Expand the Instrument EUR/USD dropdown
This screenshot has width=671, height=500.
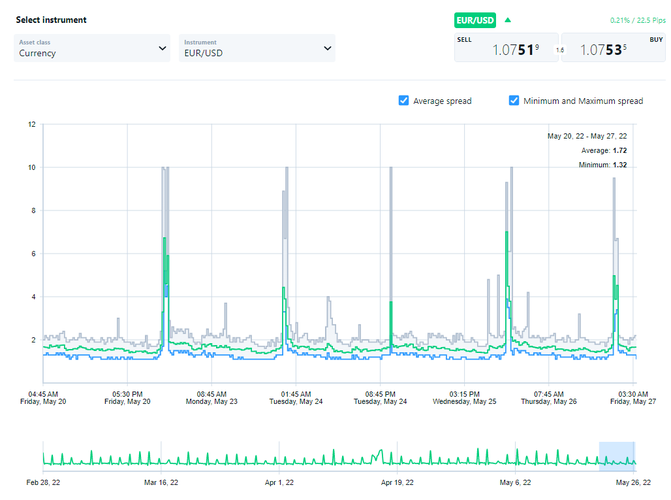tap(256, 48)
